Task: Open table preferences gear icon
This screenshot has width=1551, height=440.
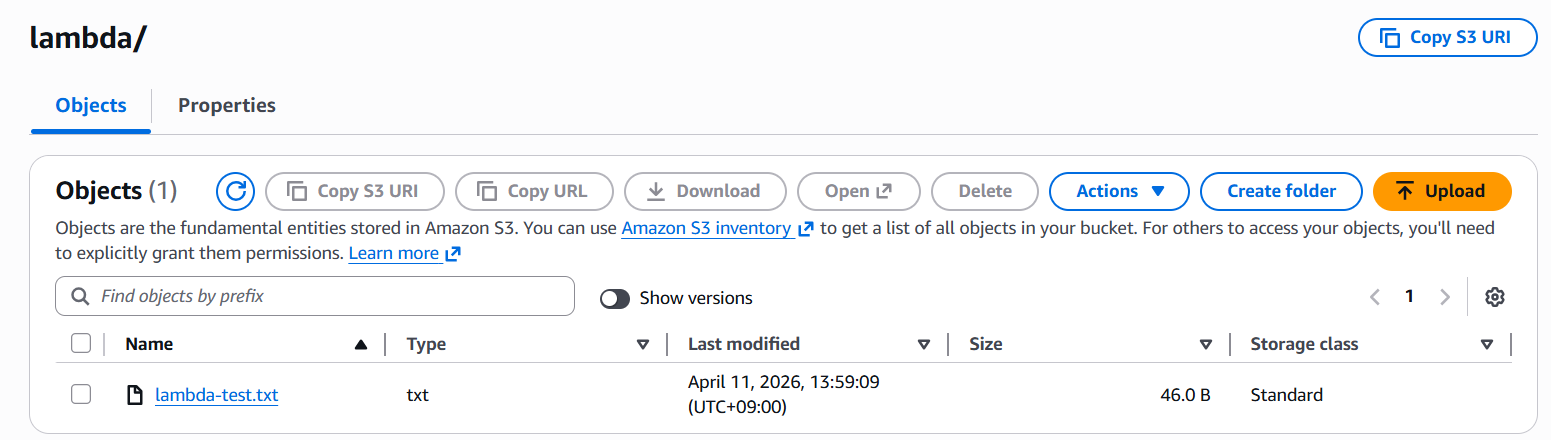Action: point(1495,297)
